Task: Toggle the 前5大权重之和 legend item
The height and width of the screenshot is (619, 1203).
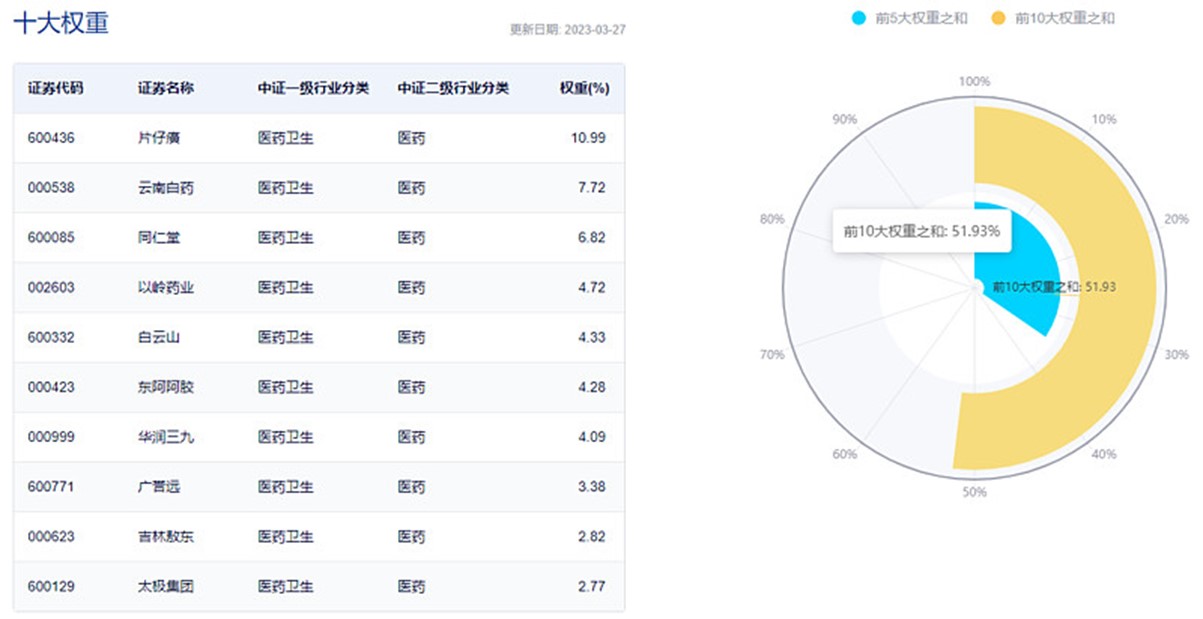Action: 909,18
